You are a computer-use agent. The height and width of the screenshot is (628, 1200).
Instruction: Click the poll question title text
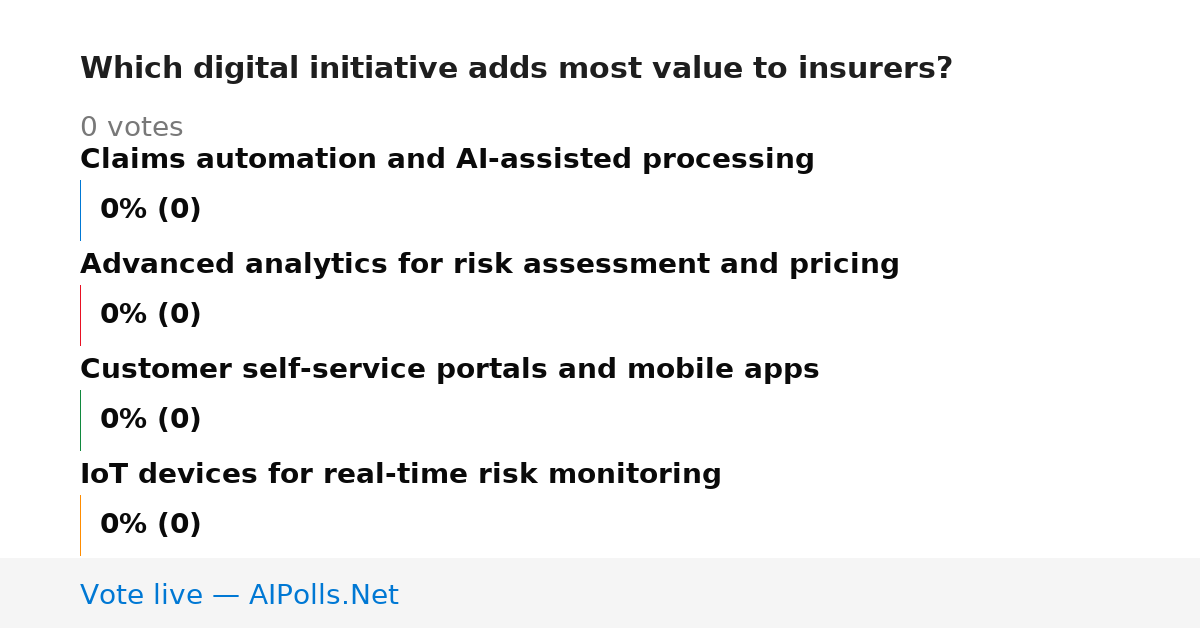coord(516,69)
